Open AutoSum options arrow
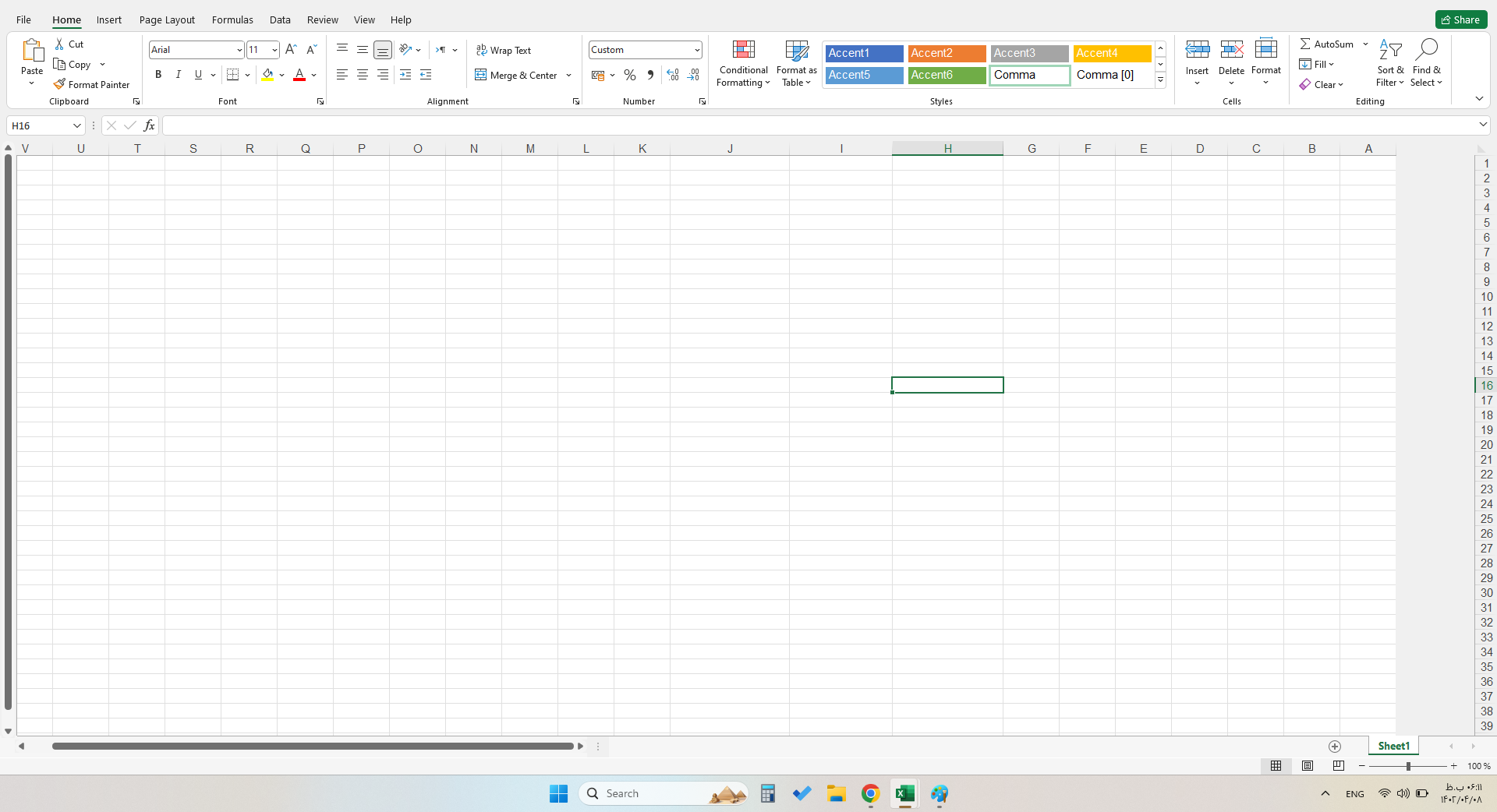This screenshot has width=1497, height=812. click(1365, 44)
